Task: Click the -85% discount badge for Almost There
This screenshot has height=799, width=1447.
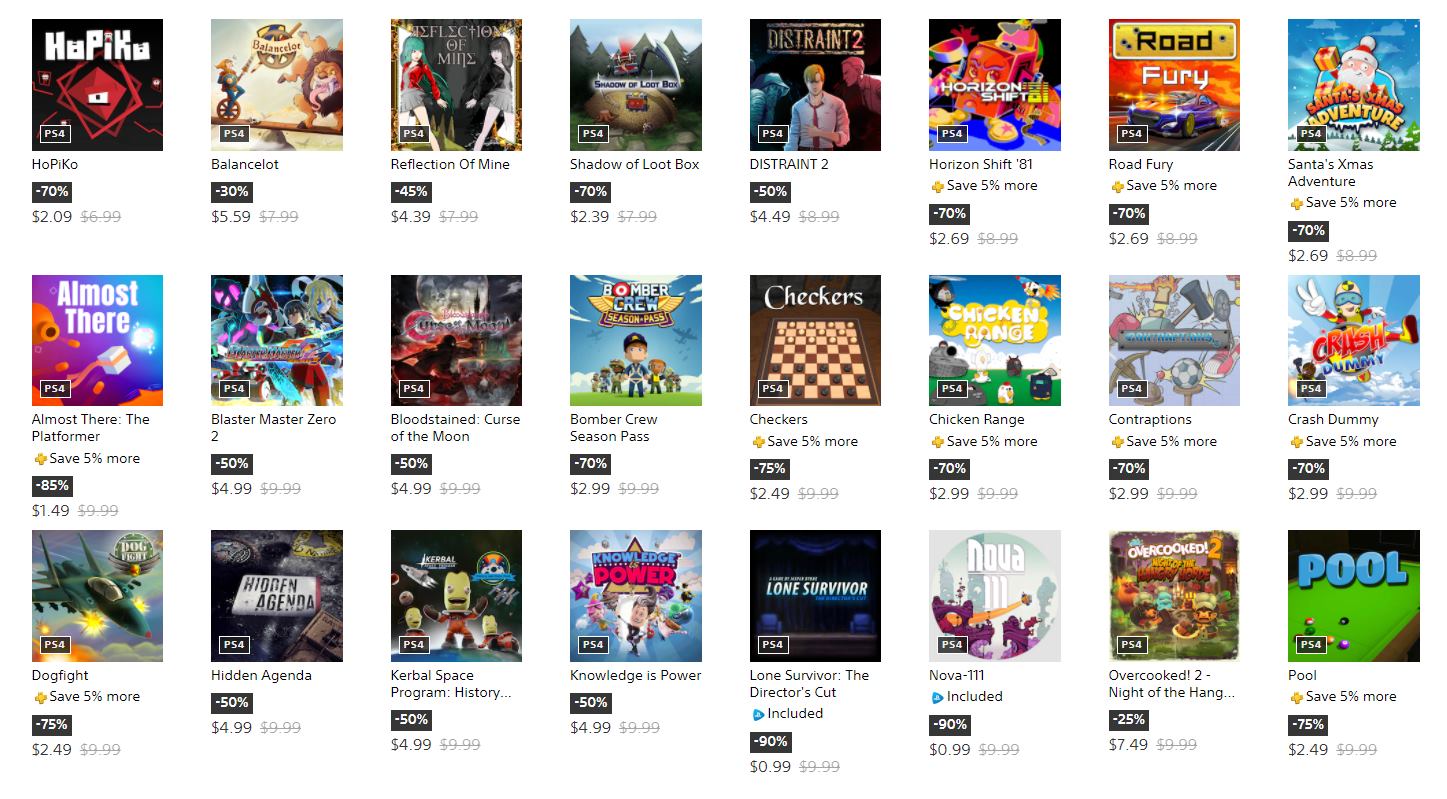Action: coord(52,486)
